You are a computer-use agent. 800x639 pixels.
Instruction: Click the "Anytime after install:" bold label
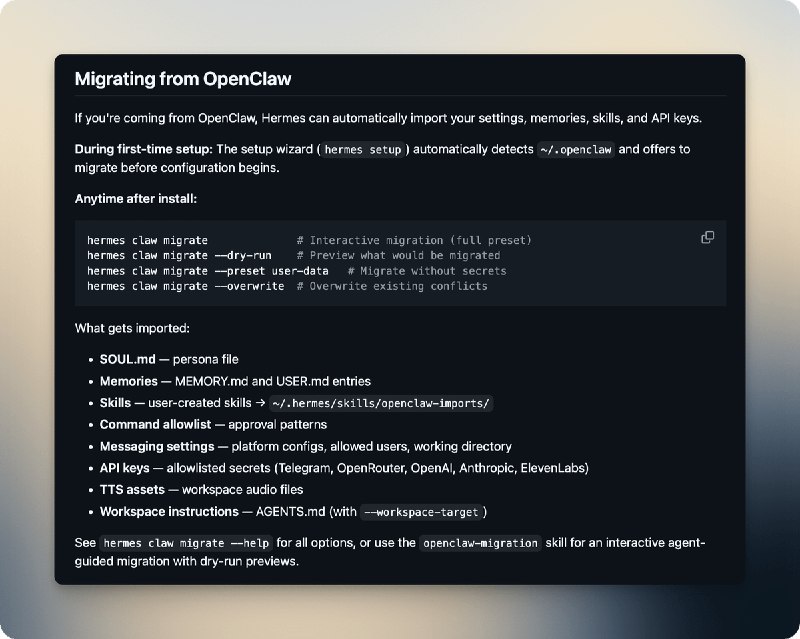click(136, 198)
